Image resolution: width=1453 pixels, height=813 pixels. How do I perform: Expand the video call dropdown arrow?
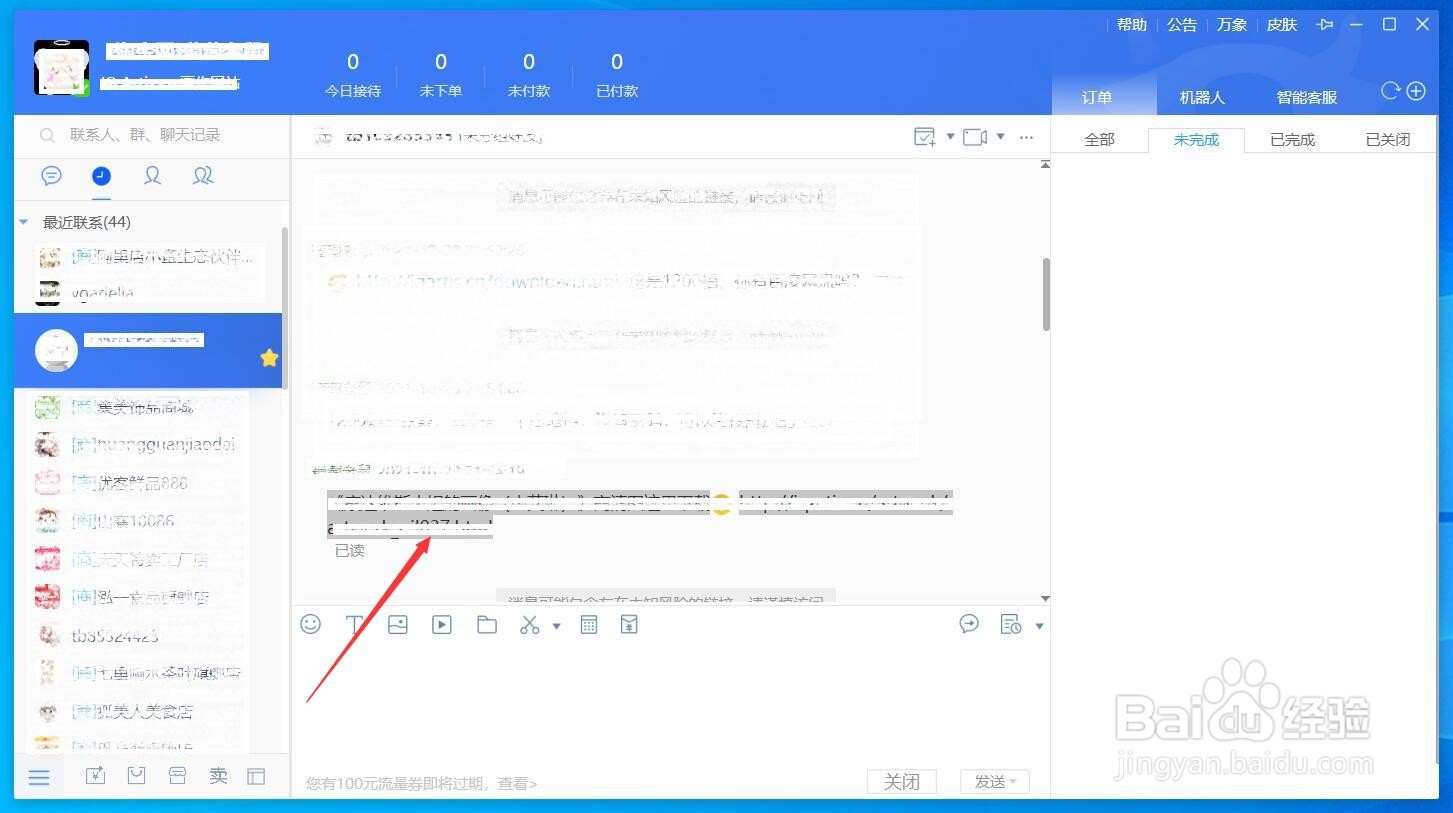(1000, 137)
